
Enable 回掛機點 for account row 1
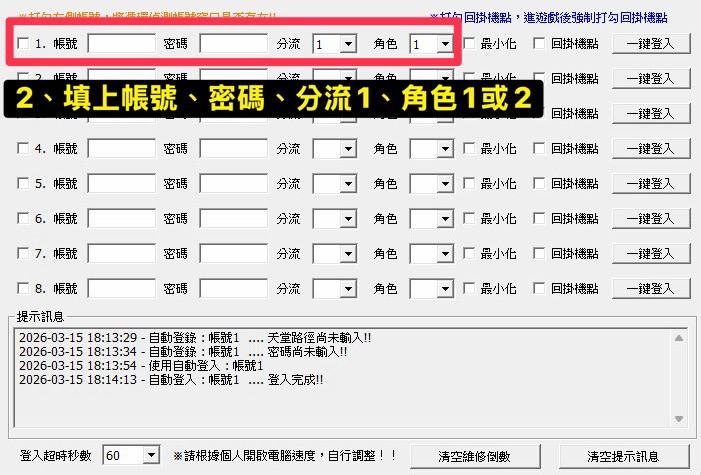(x=539, y=43)
